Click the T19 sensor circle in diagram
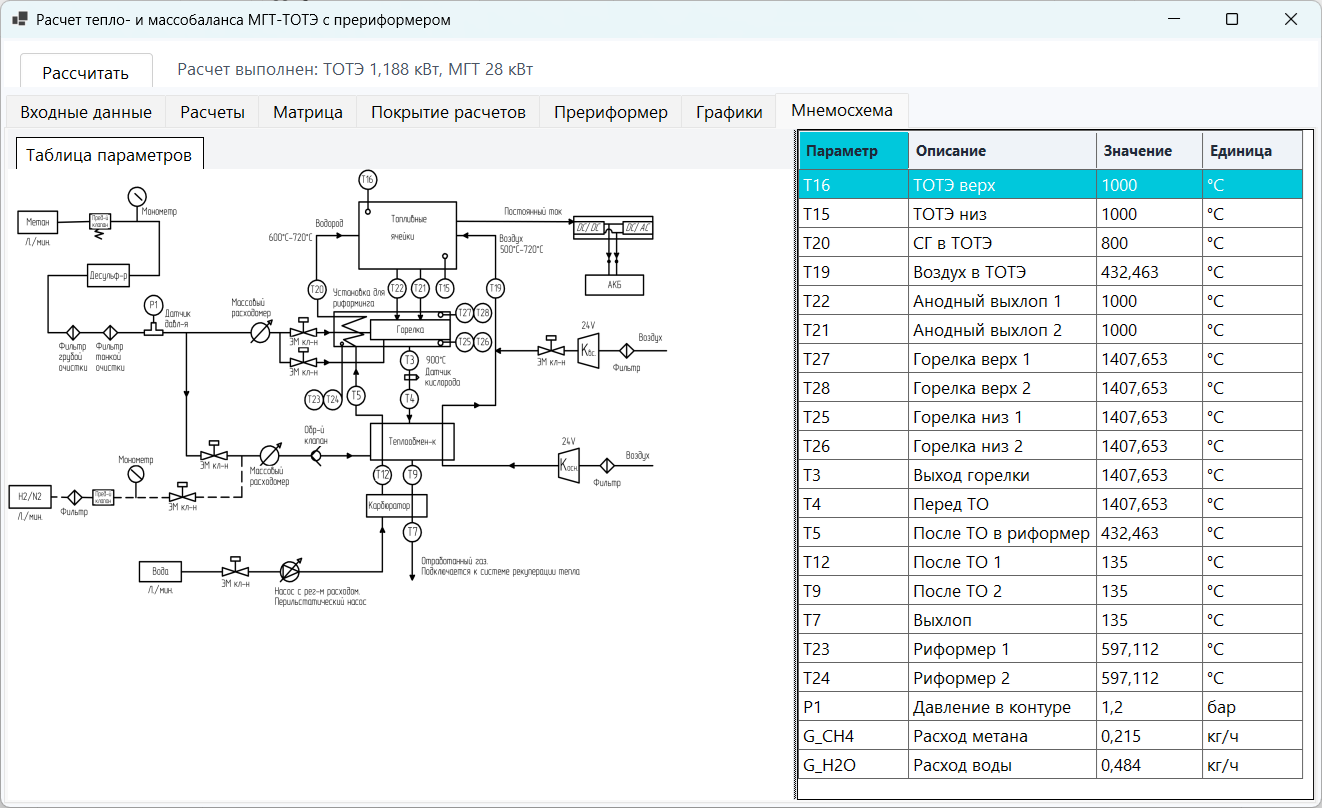The width and height of the screenshot is (1322, 808). tap(496, 289)
